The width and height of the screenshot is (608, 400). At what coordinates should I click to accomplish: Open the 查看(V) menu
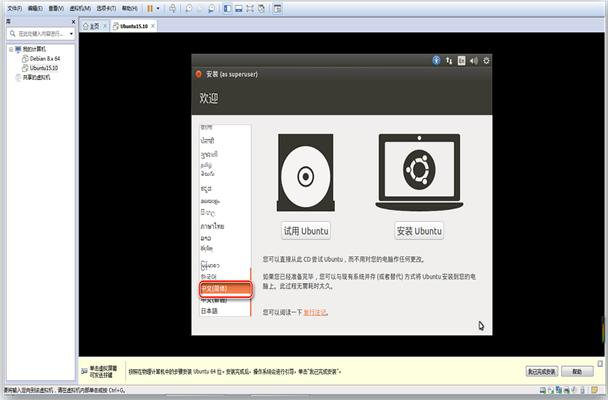click(56, 8)
